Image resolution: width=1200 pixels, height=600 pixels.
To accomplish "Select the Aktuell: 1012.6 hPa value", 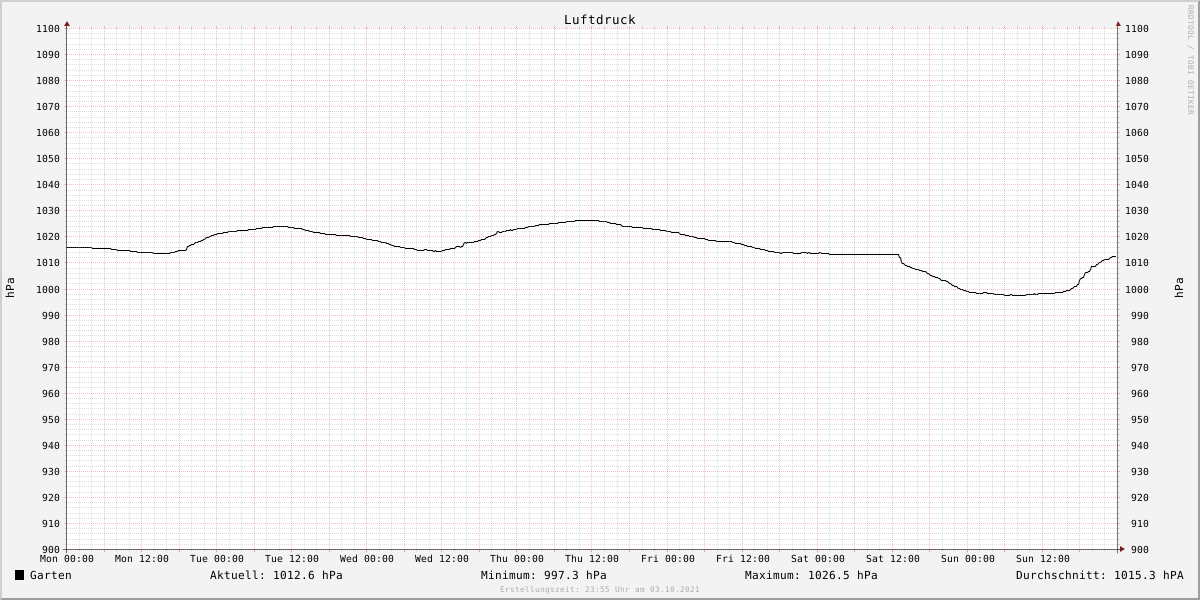I will click(x=276, y=575).
